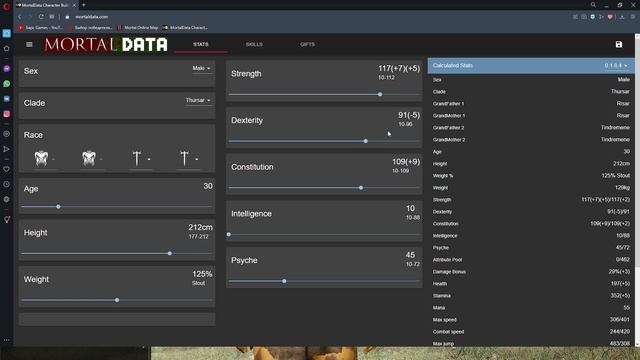
Task: Open the Sapi Games YouTube bookmark
Action: tap(40, 28)
